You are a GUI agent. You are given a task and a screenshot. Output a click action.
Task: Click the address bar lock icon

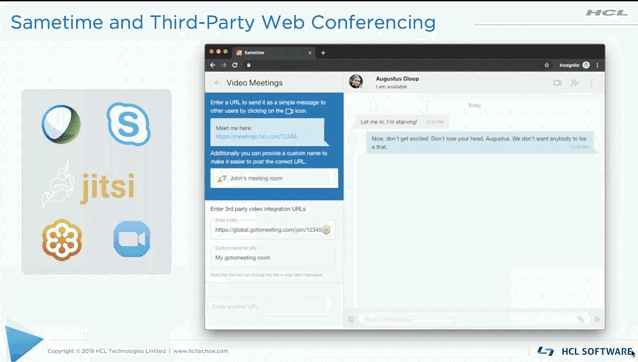[249, 65]
